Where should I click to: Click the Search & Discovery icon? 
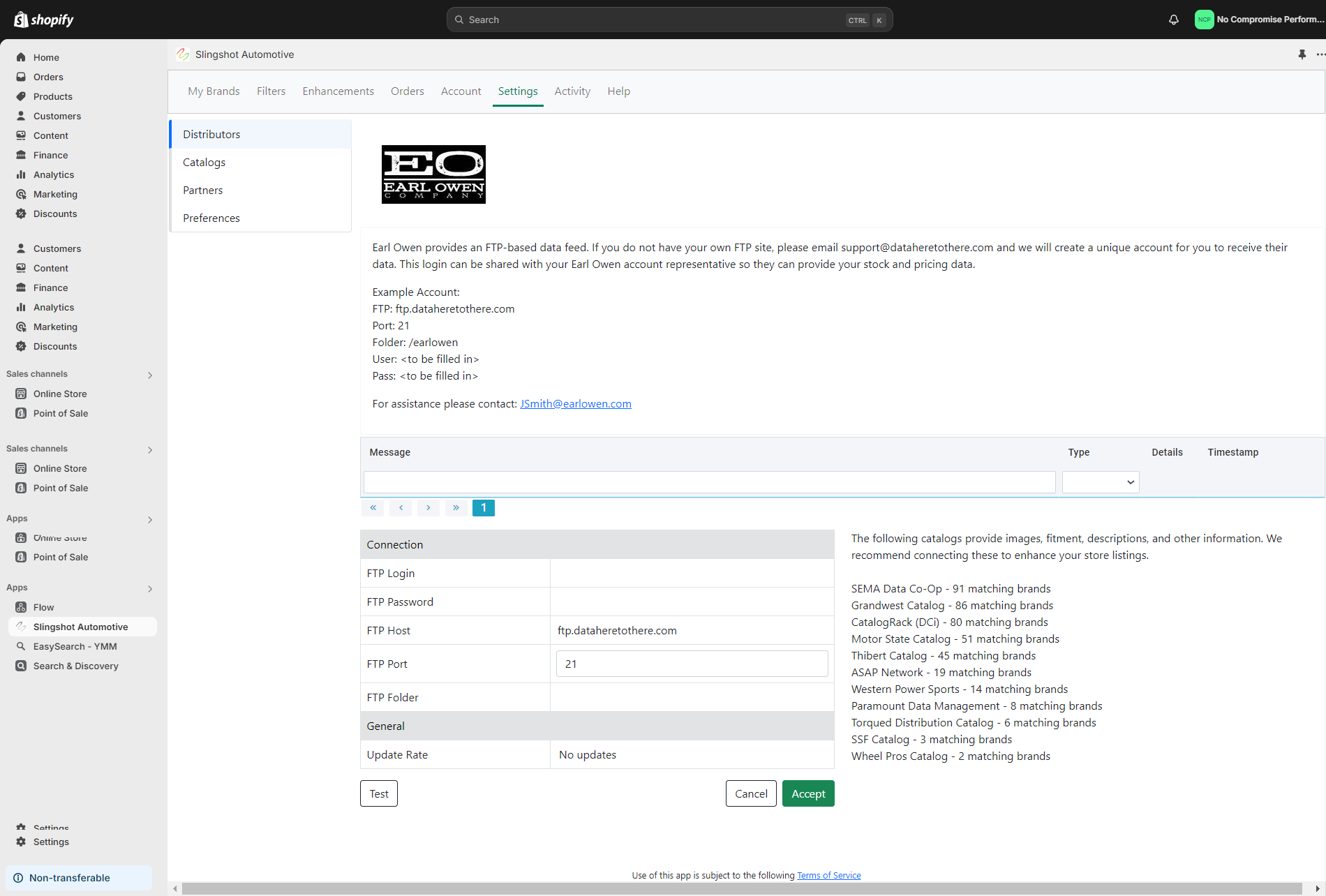coord(21,666)
